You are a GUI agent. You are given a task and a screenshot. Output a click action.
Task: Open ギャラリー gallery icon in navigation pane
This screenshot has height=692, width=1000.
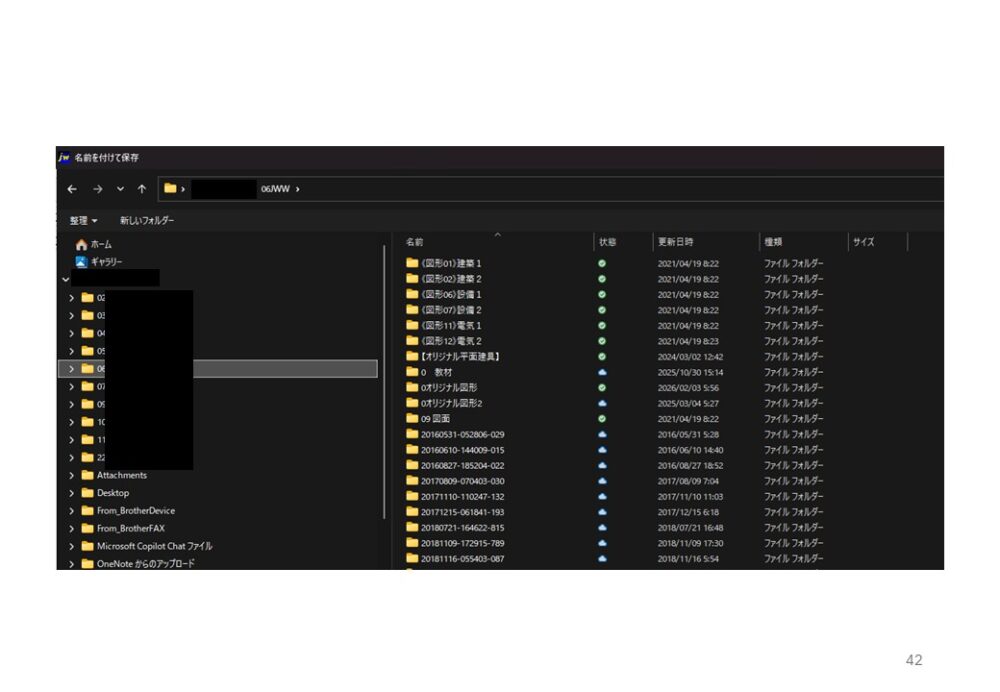82,262
